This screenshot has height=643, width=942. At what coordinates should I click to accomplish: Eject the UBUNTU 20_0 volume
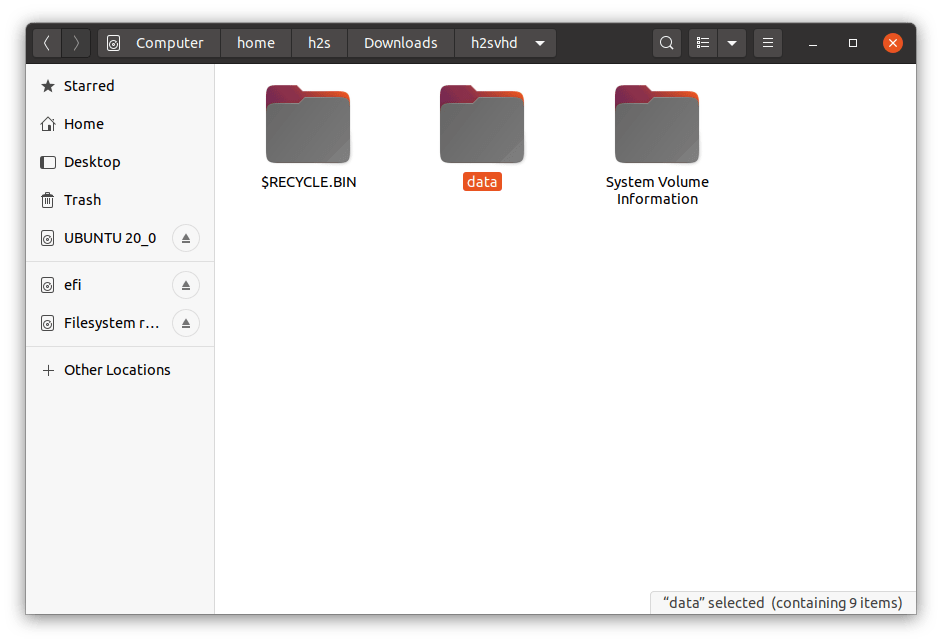(x=185, y=238)
